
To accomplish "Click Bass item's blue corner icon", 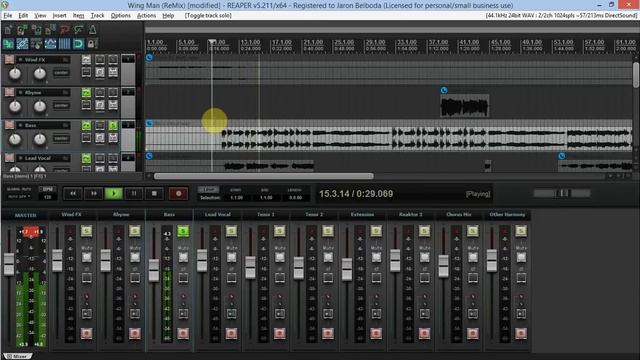I will click(x=149, y=123).
